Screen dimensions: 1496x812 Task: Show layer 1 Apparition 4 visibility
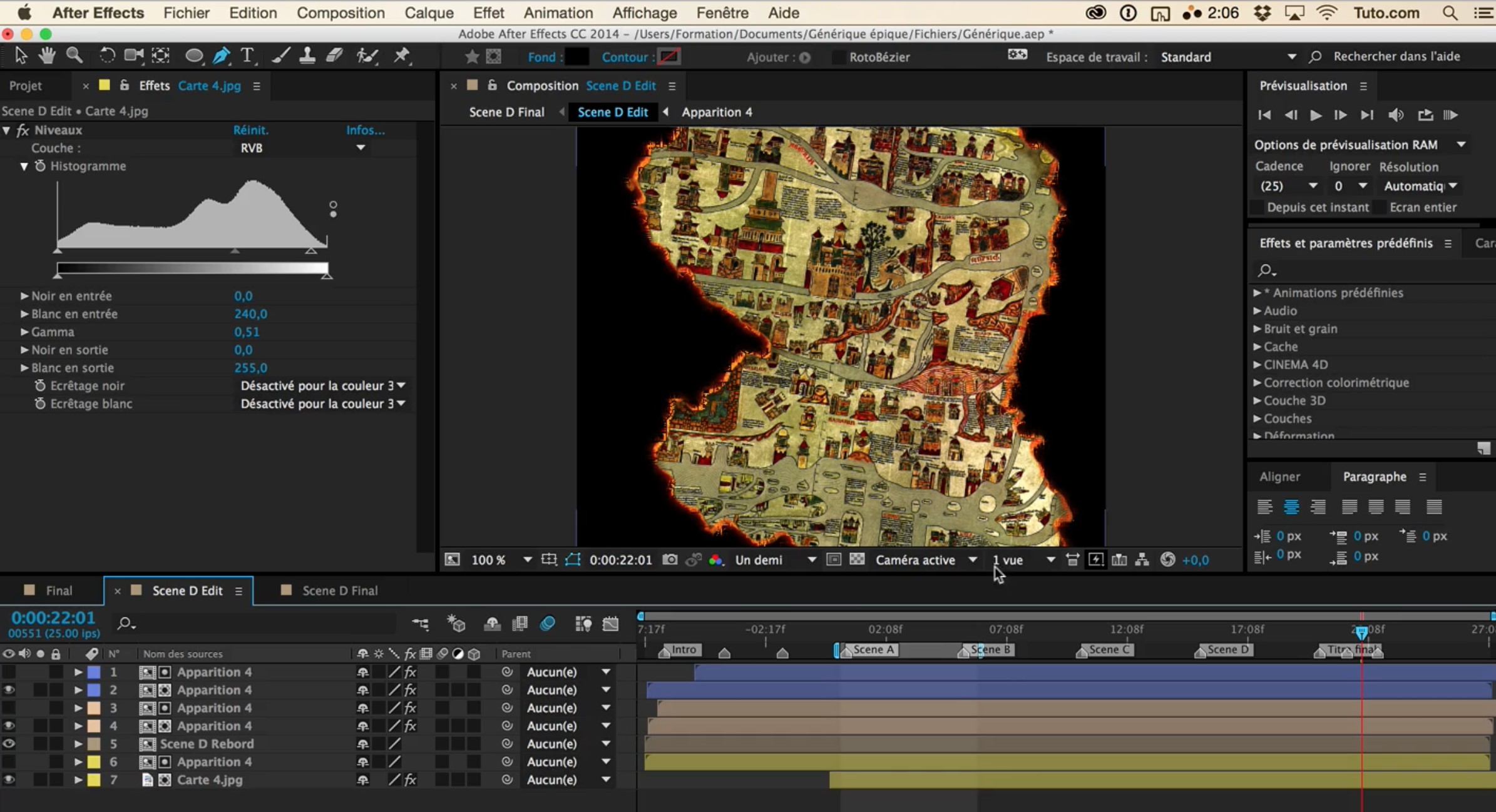pos(9,672)
